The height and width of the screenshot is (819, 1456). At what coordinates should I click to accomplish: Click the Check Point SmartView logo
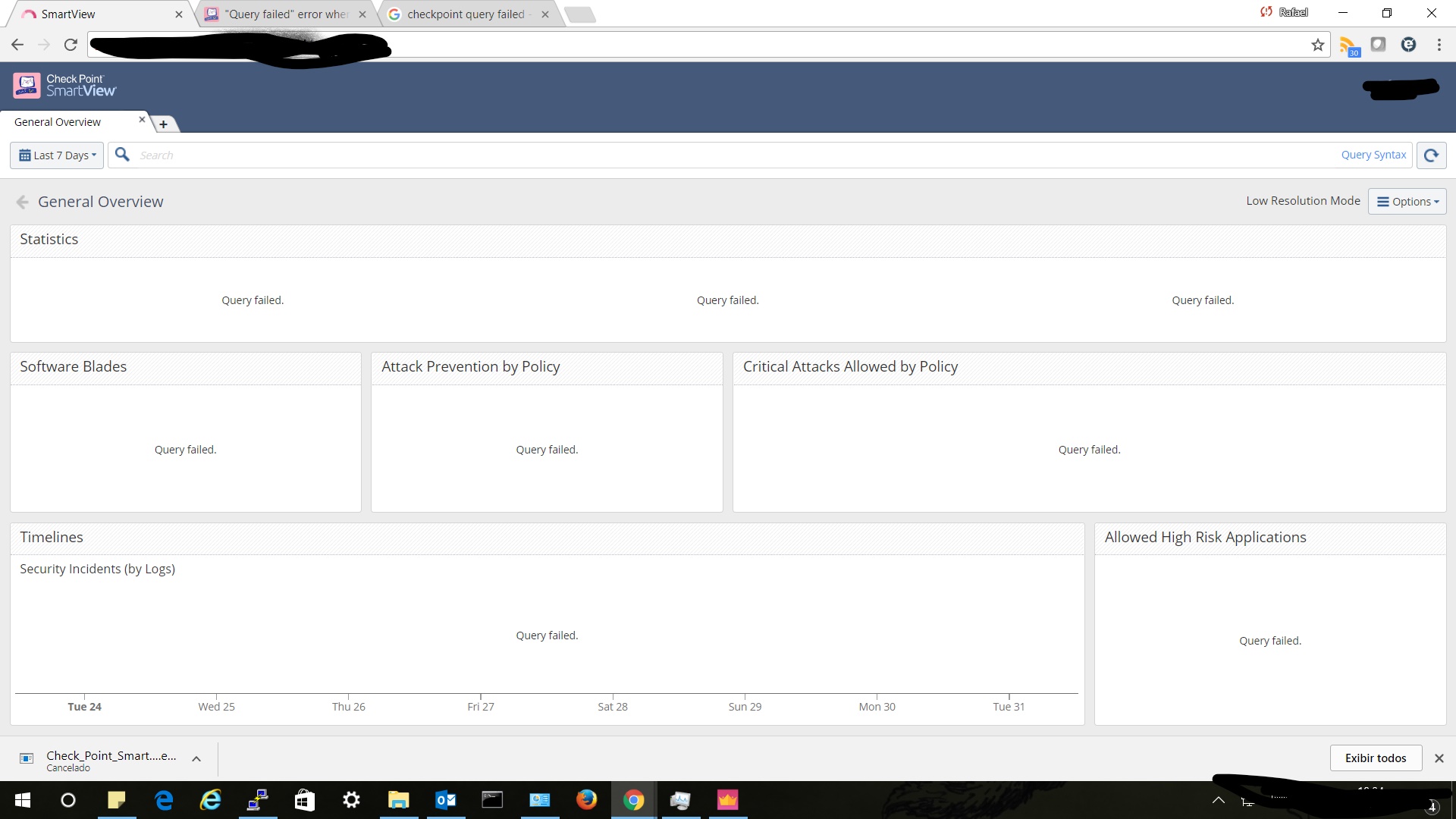point(64,85)
